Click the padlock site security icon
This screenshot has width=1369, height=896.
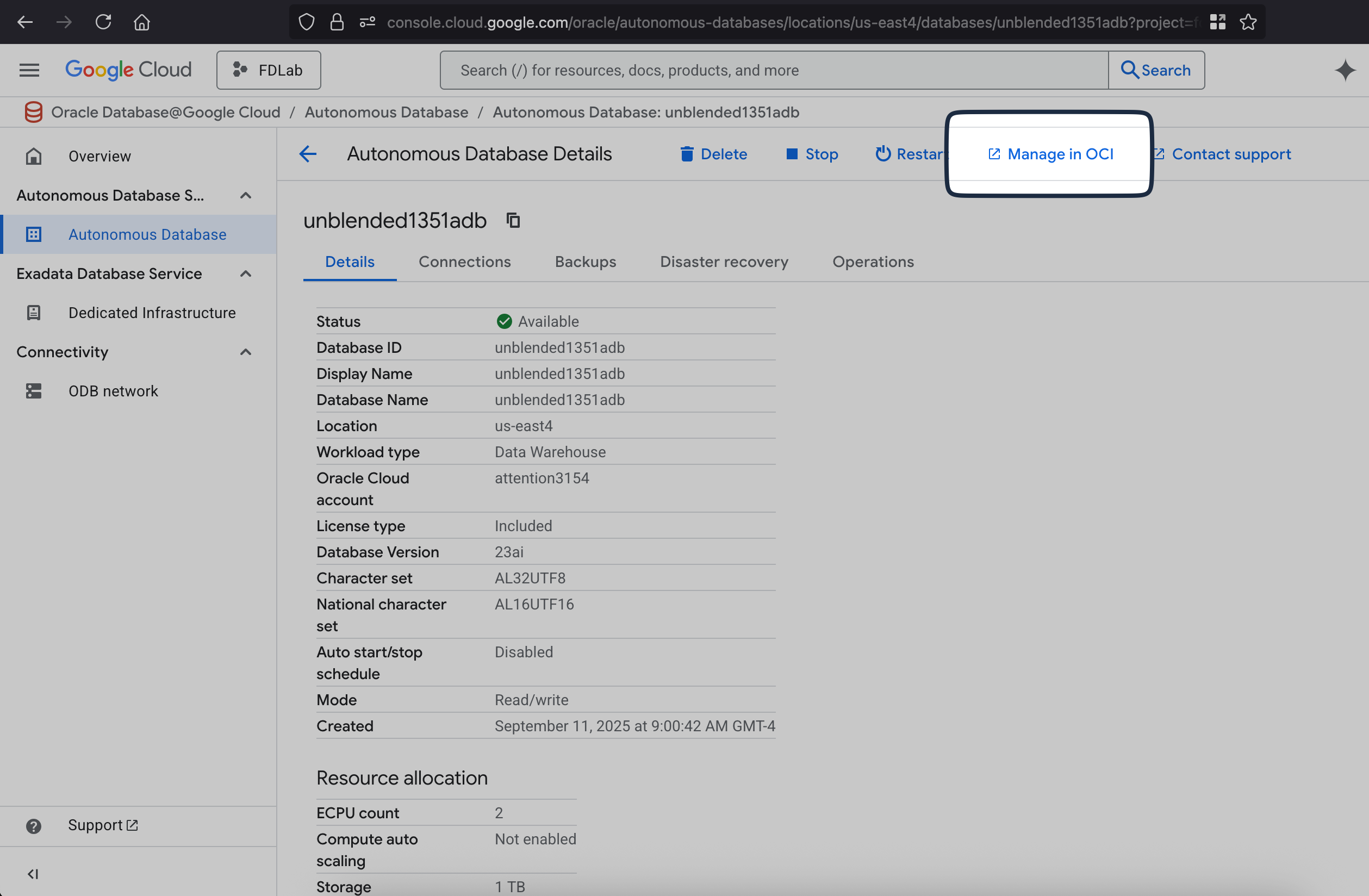(337, 22)
